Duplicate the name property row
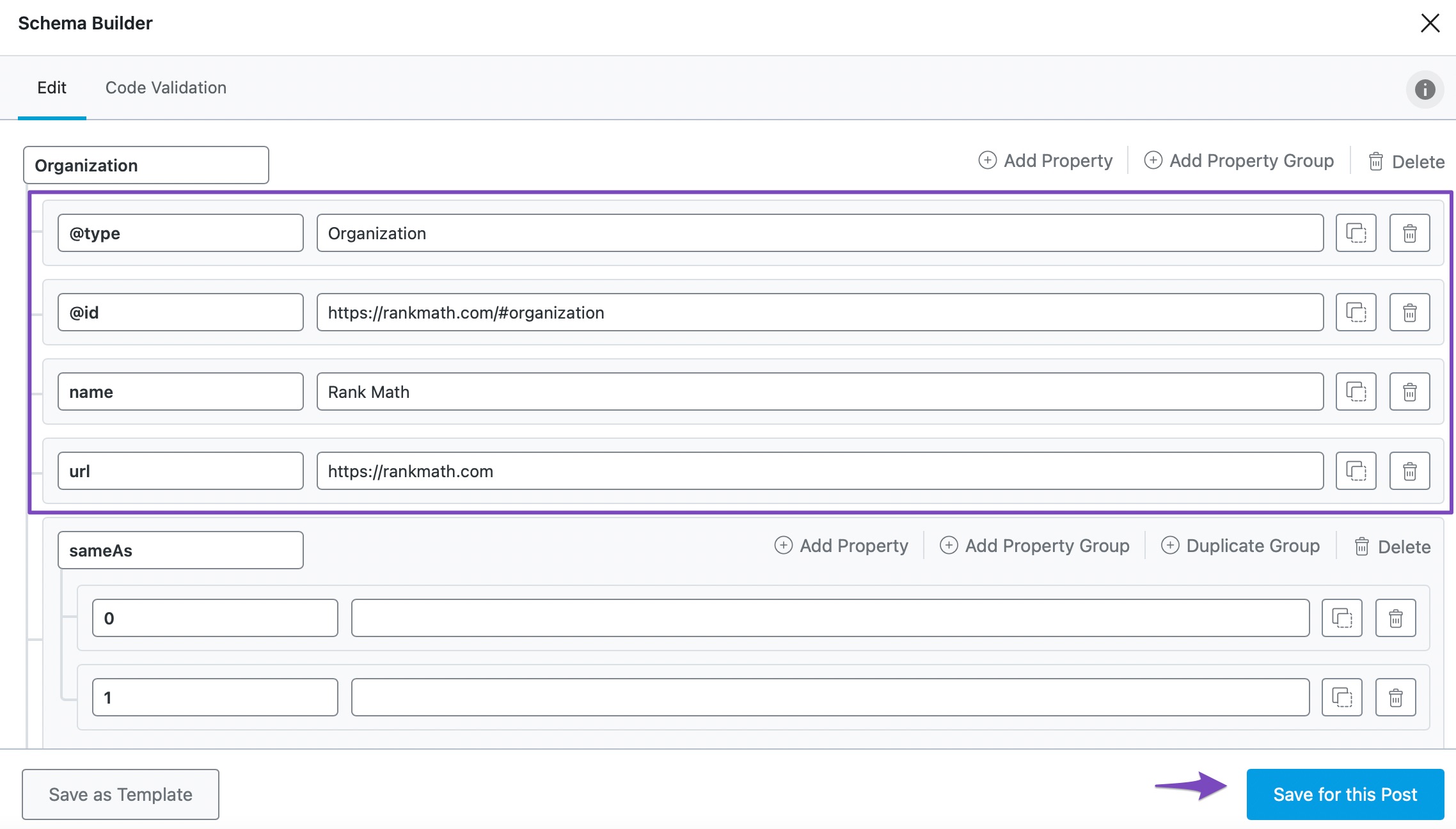Screen dimensions: 1456x829 point(1356,391)
